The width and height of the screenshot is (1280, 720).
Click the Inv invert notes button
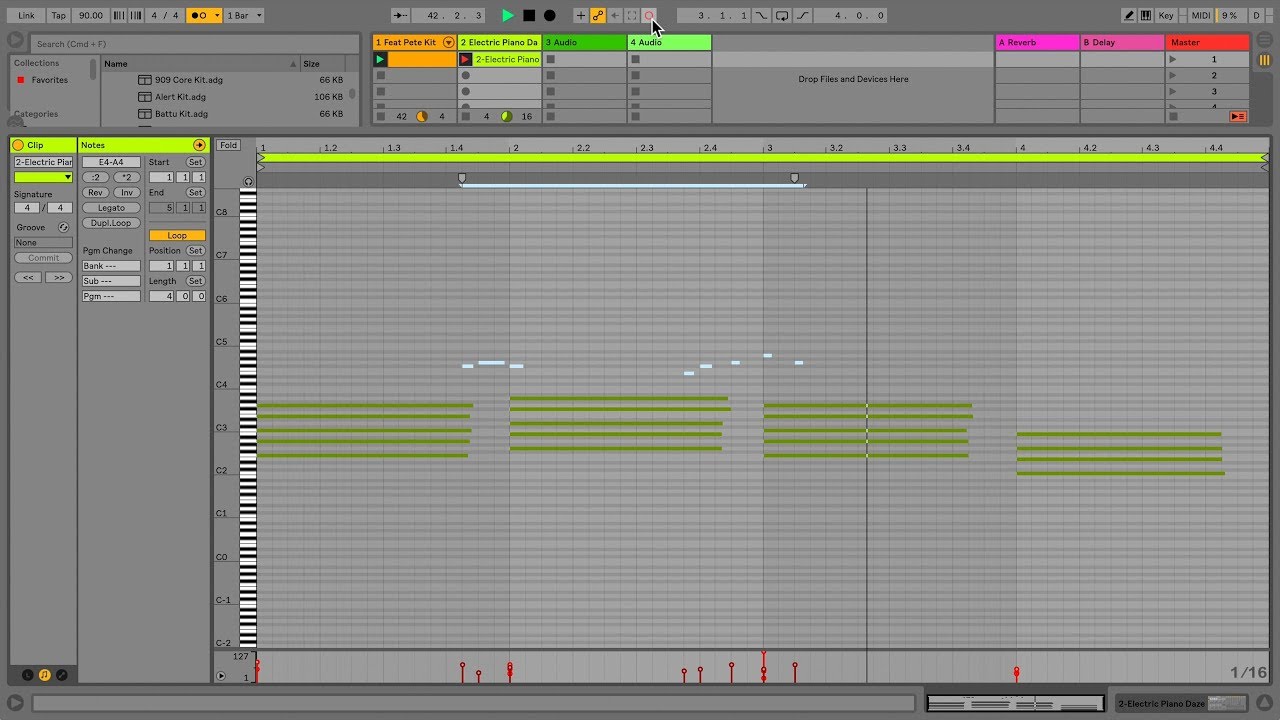tap(127, 192)
